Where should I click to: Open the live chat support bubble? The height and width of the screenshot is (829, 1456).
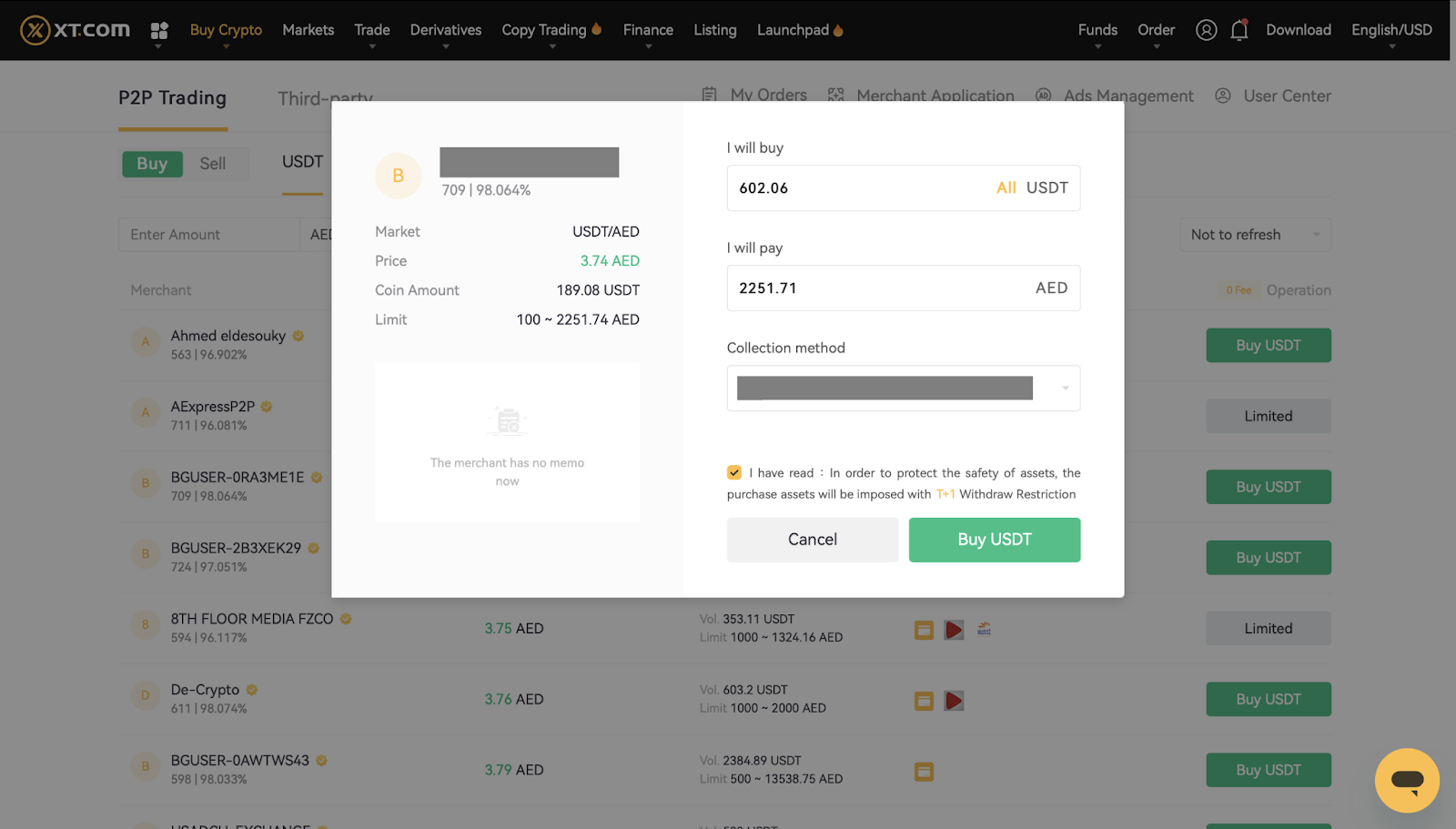(1406, 780)
